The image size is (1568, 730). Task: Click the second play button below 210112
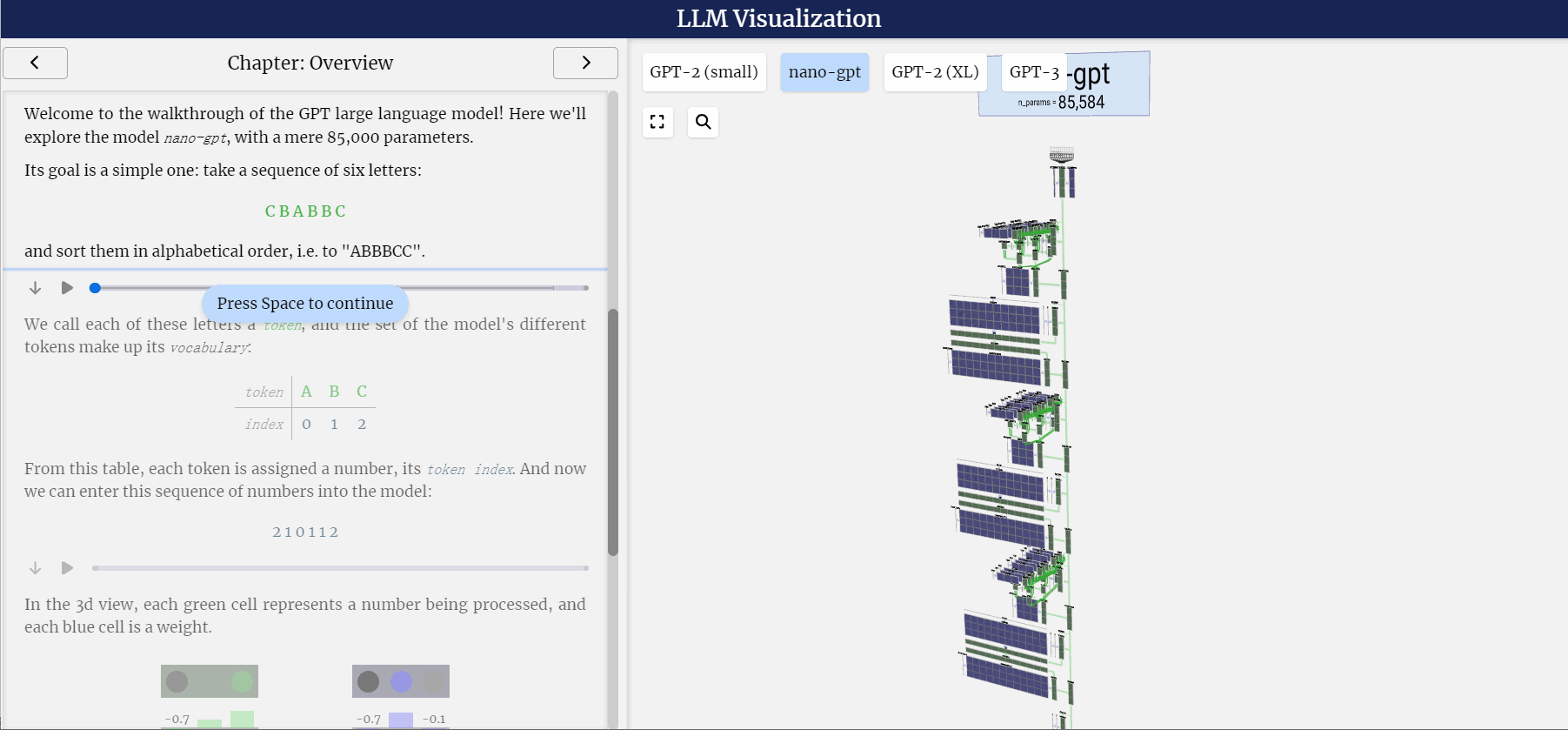click(67, 568)
